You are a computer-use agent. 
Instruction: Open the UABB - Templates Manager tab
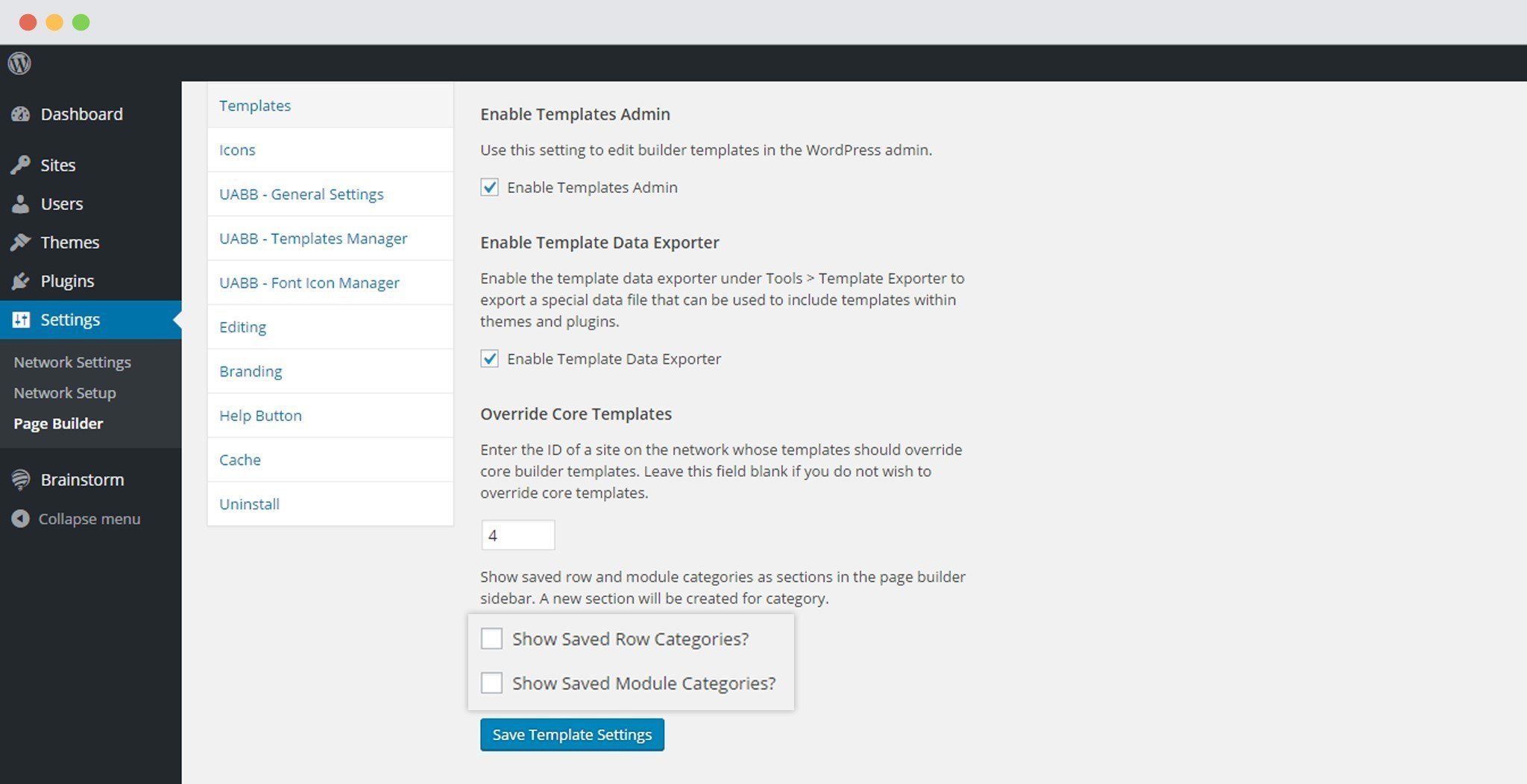coord(313,238)
